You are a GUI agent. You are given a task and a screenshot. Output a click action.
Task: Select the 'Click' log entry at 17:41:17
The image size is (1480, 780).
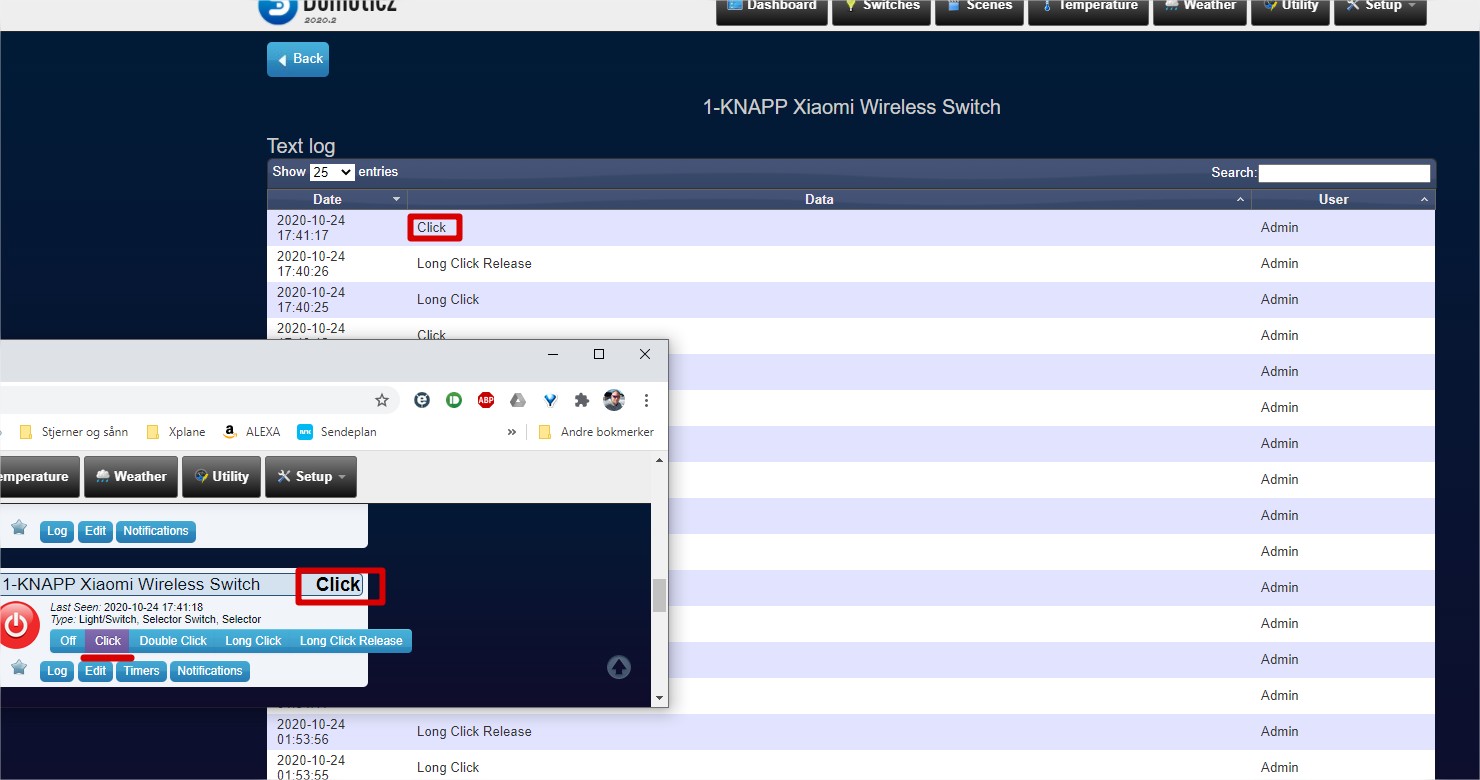tap(432, 227)
